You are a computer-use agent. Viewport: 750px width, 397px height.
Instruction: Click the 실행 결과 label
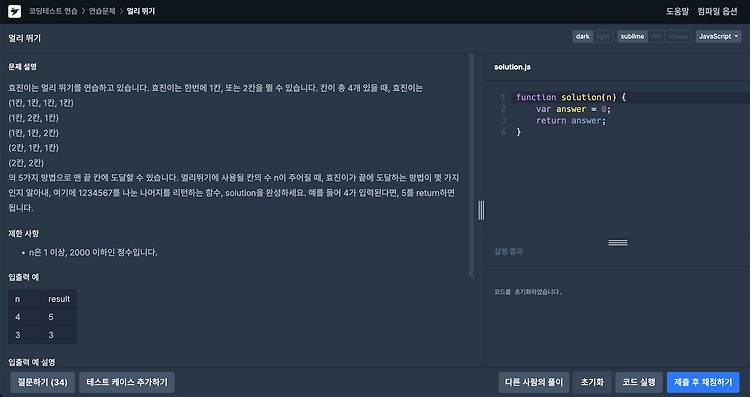coord(508,251)
